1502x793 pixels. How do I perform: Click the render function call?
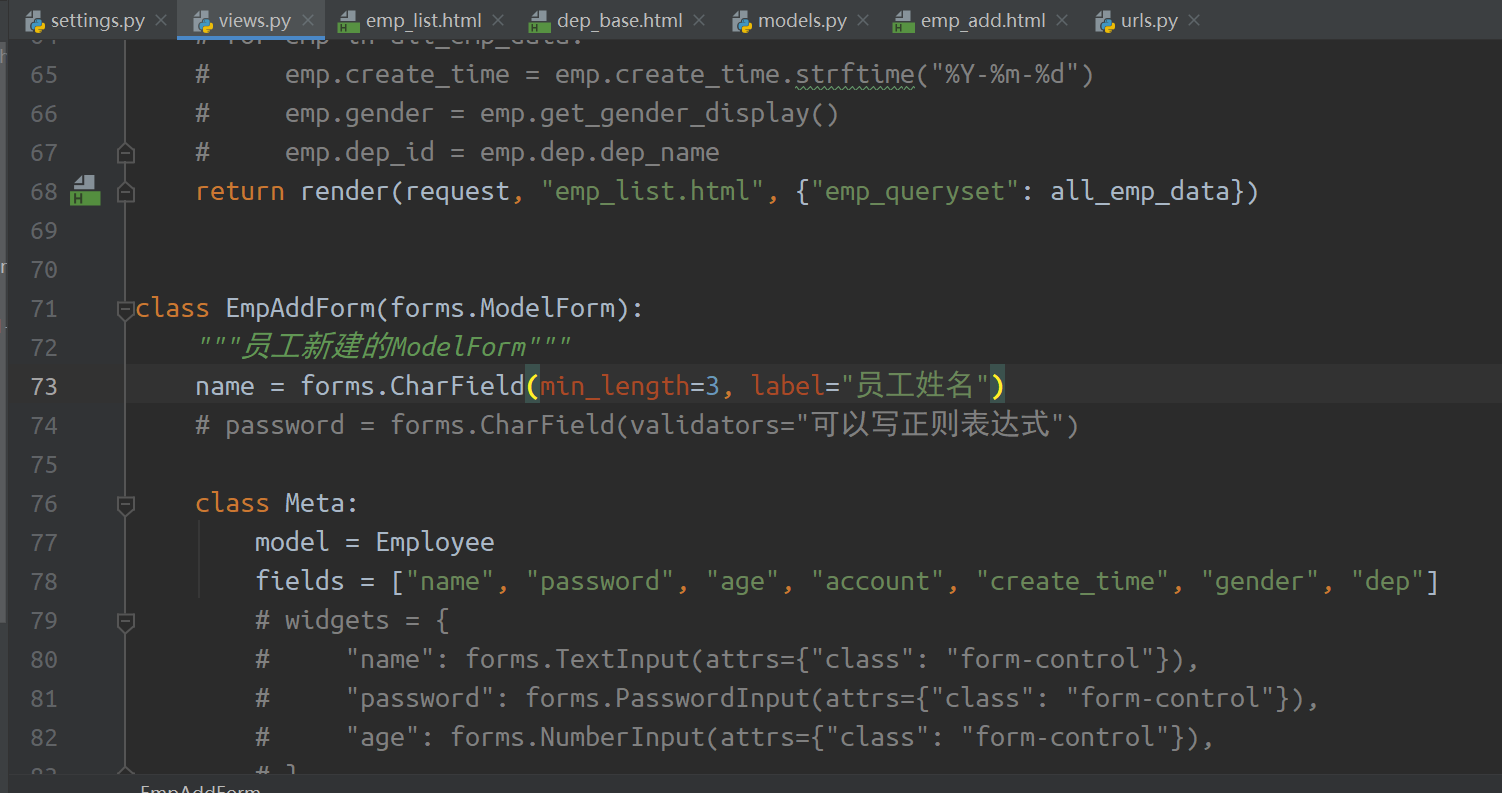coord(345,191)
